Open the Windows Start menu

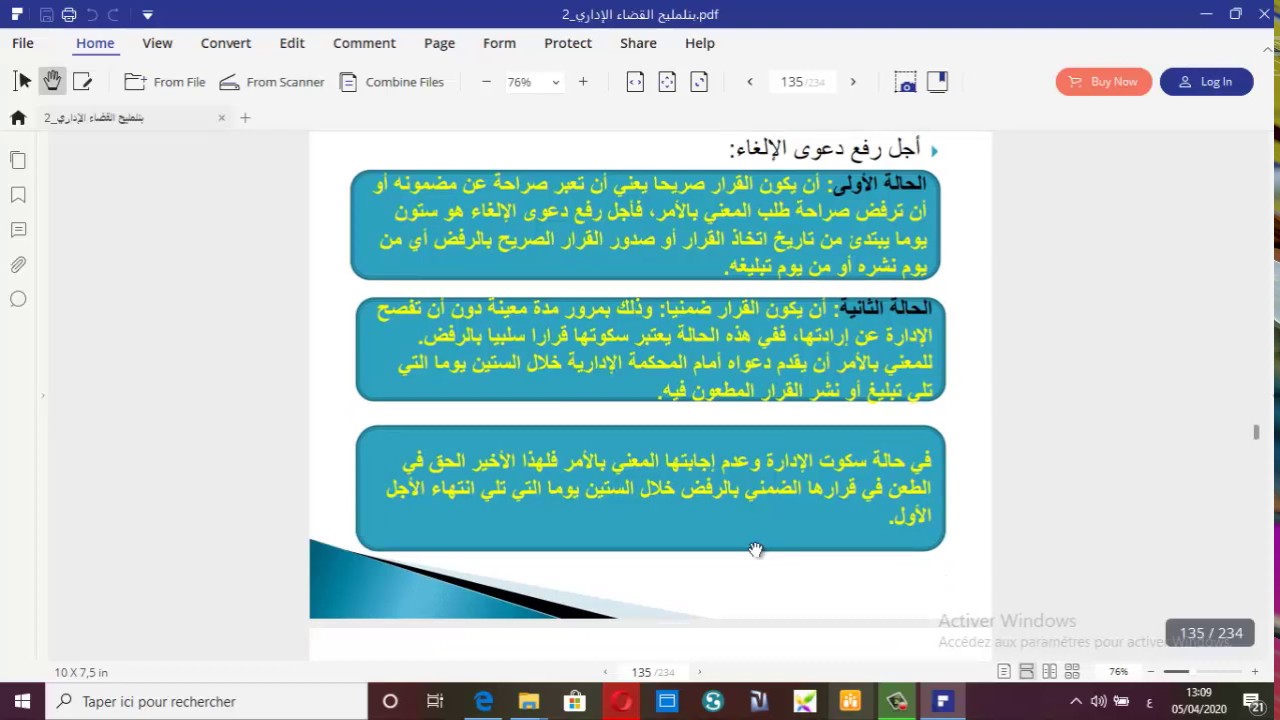23,702
